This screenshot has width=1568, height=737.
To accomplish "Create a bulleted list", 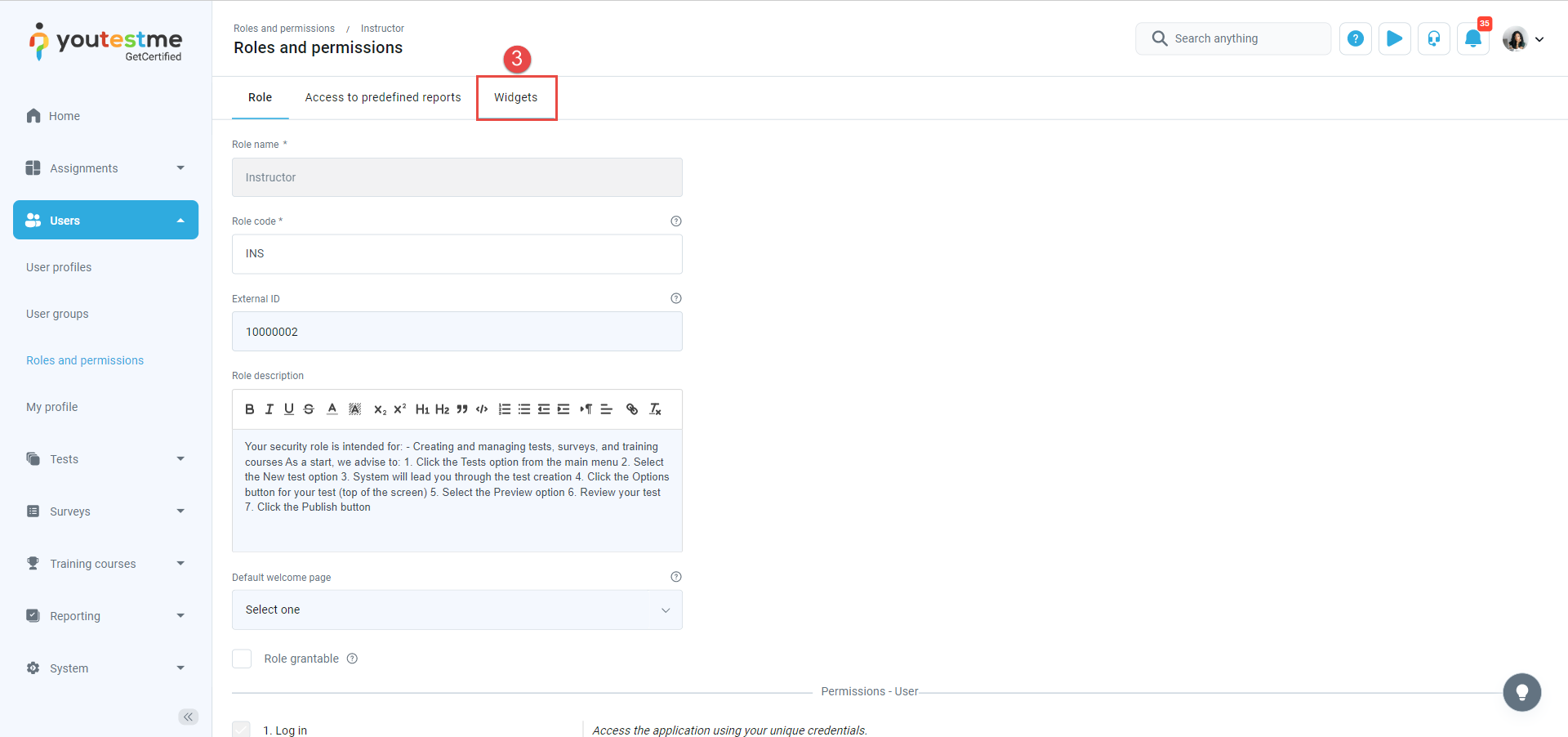I will [x=524, y=409].
